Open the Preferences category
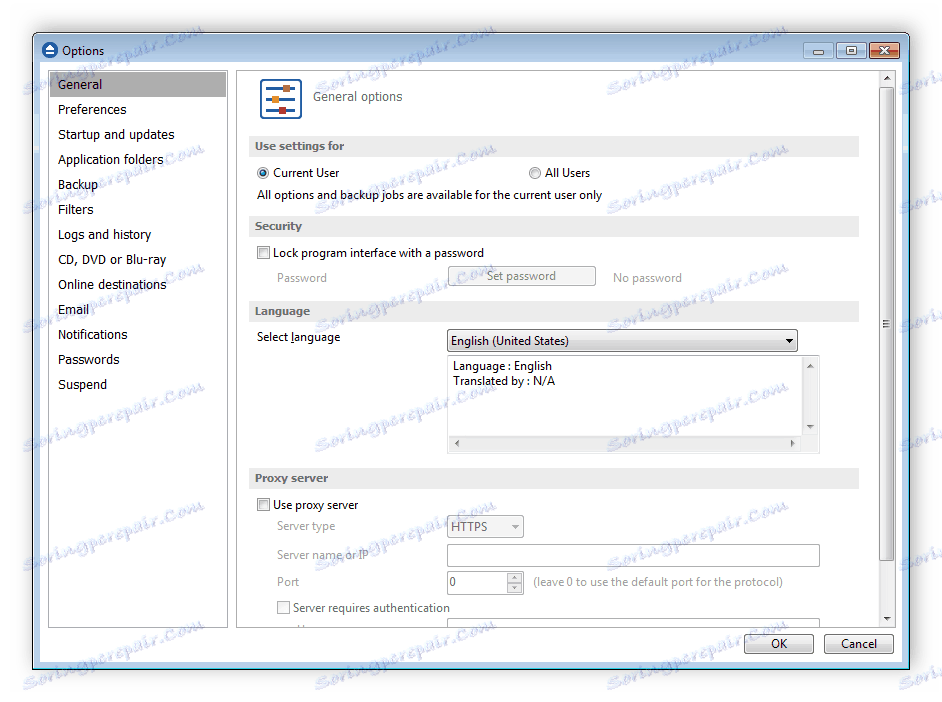Viewport: 942px width, 702px height. coord(138,110)
